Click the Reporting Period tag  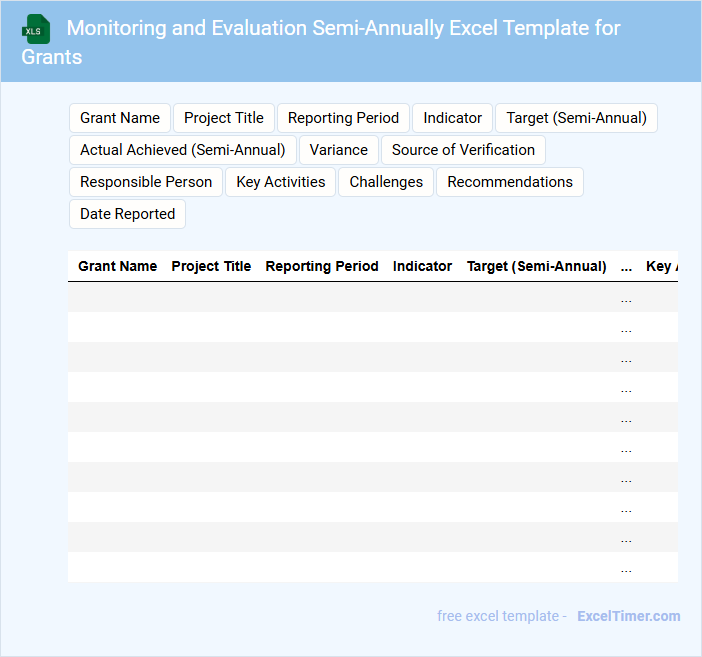coord(343,118)
